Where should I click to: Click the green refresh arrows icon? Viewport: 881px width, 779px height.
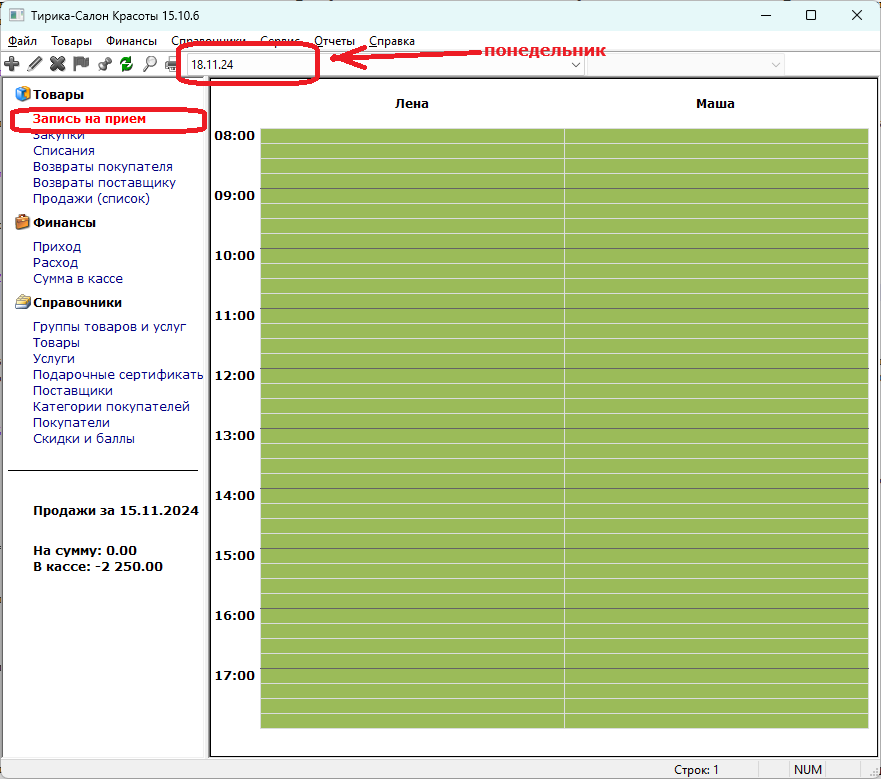click(126, 64)
